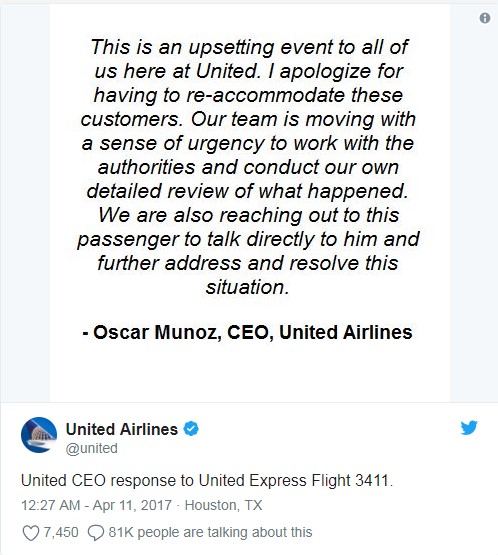Click the word "situation." ending the statement

(x=247, y=287)
